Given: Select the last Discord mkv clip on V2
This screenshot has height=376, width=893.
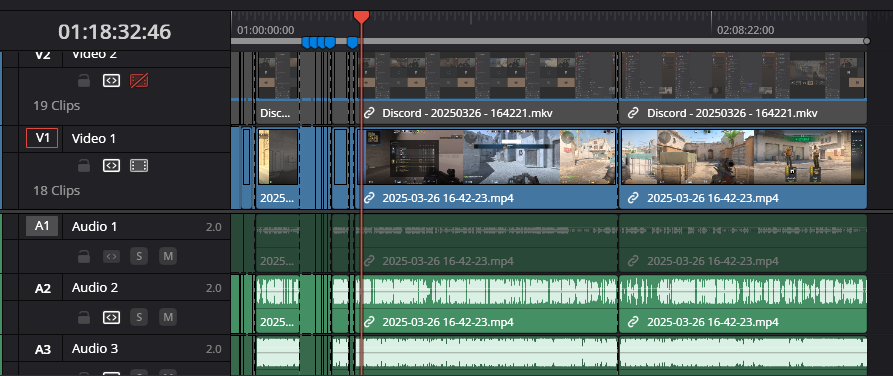Looking at the screenshot, I should click(743, 87).
